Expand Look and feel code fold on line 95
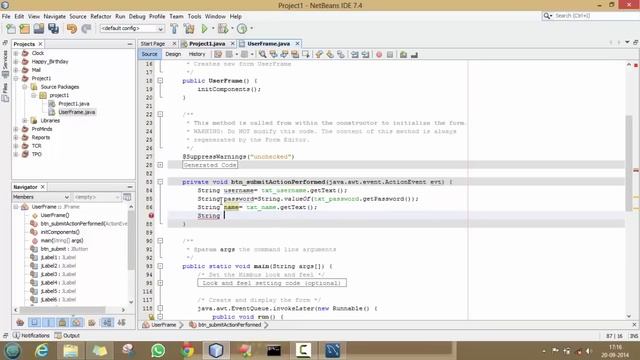 [x=160, y=283]
